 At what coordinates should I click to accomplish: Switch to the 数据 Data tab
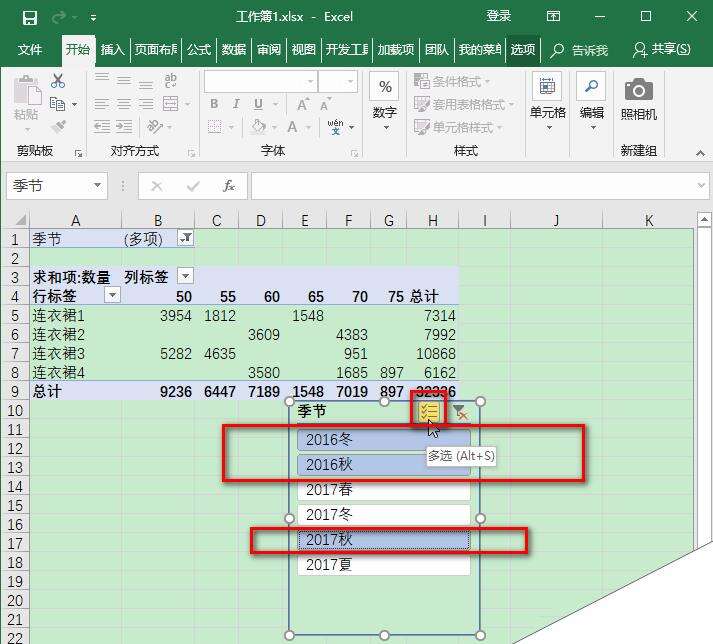click(234, 49)
